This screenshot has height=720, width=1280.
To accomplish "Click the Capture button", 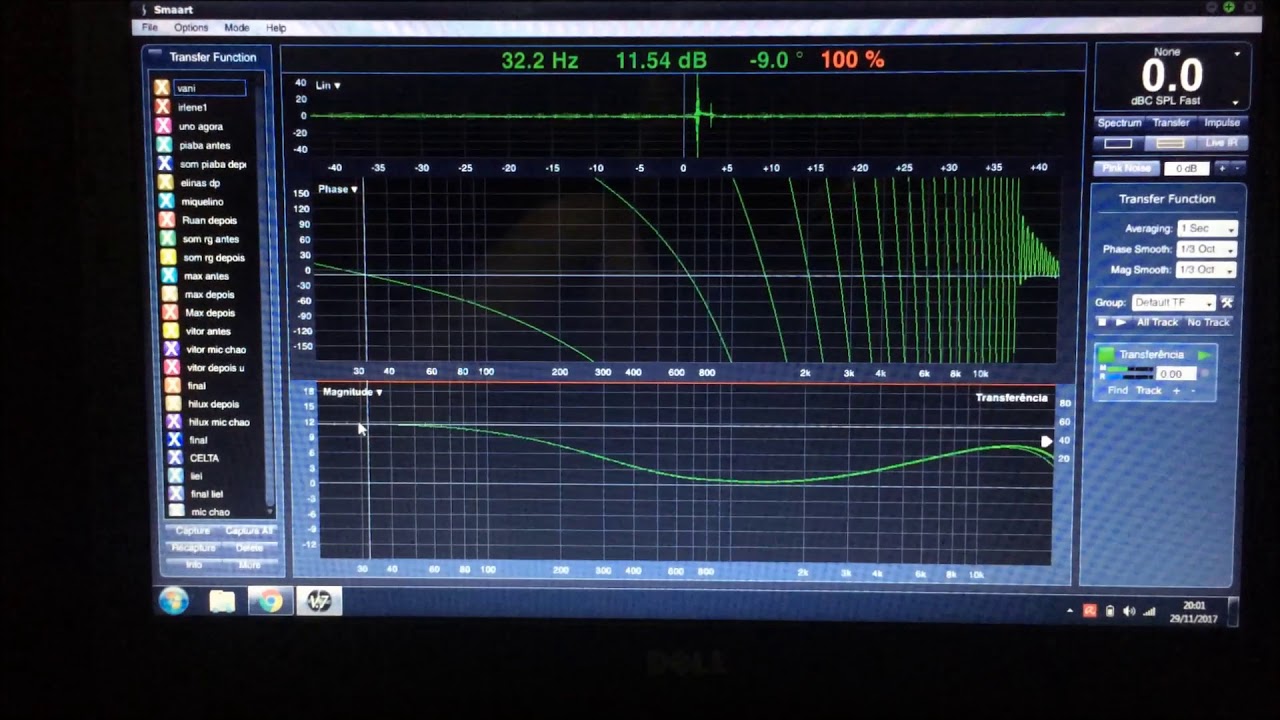I will click(193, 531).
